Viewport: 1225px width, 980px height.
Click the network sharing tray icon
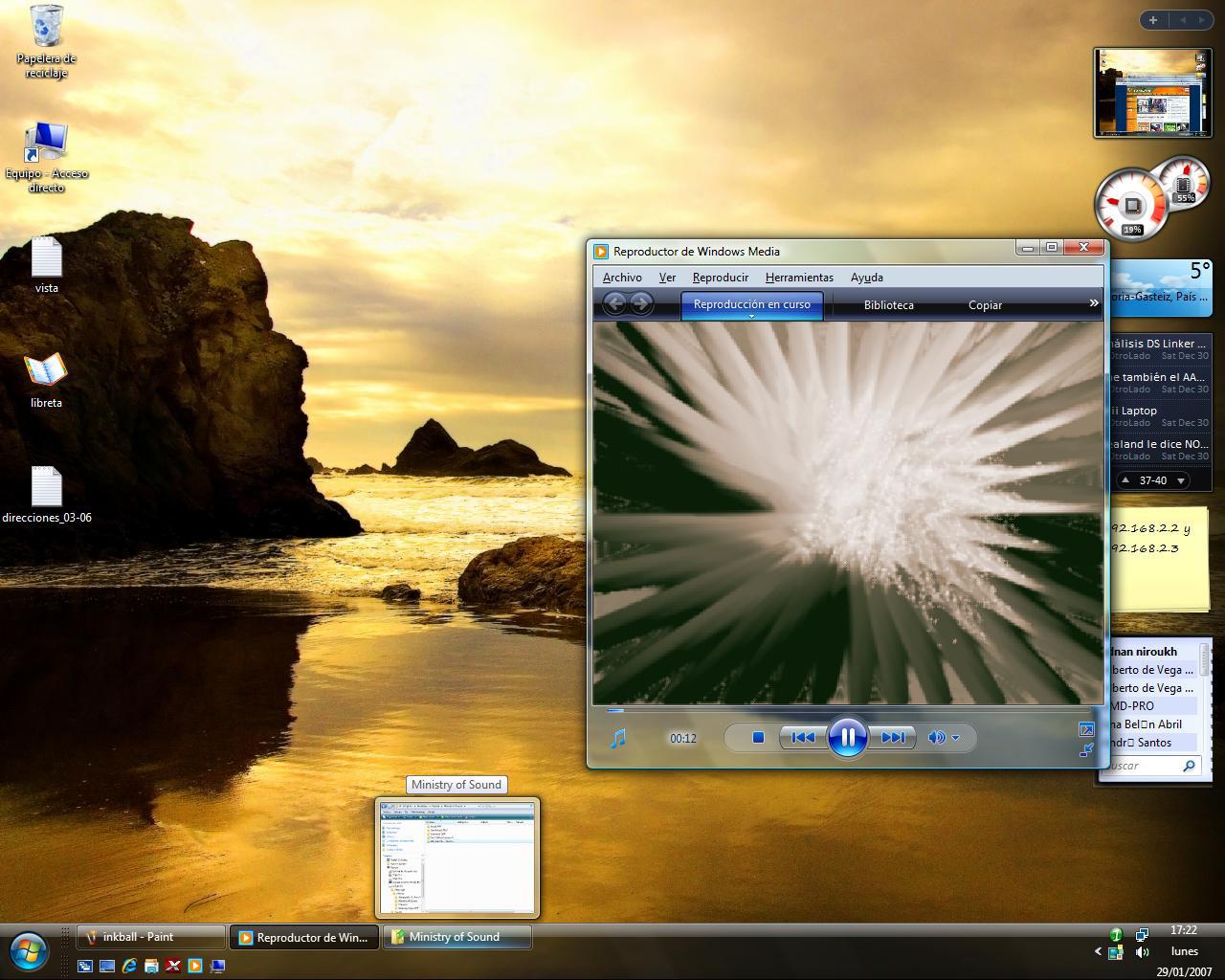1116,952
